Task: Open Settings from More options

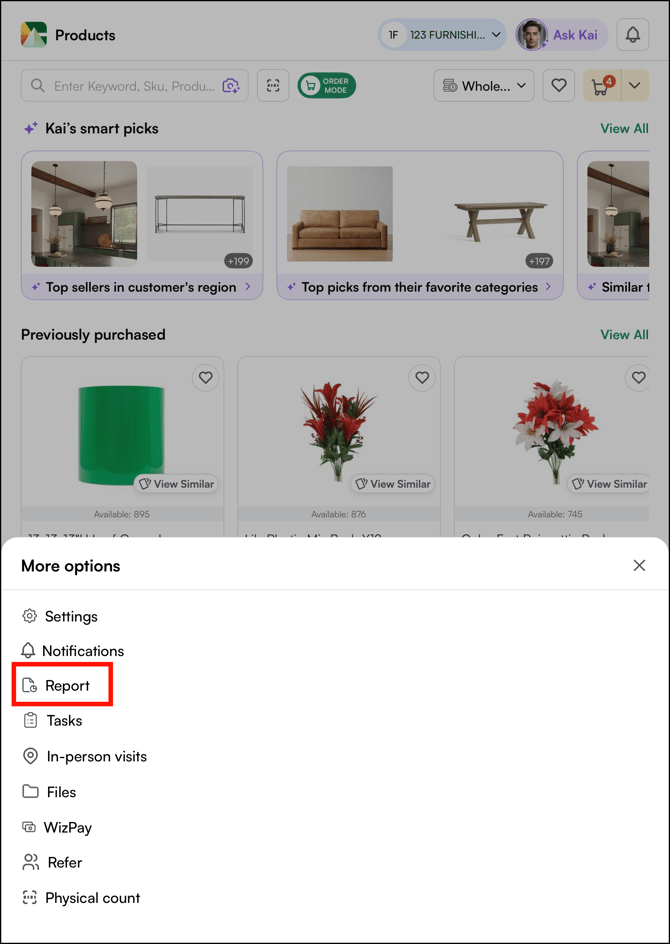Action: [70, 616]
